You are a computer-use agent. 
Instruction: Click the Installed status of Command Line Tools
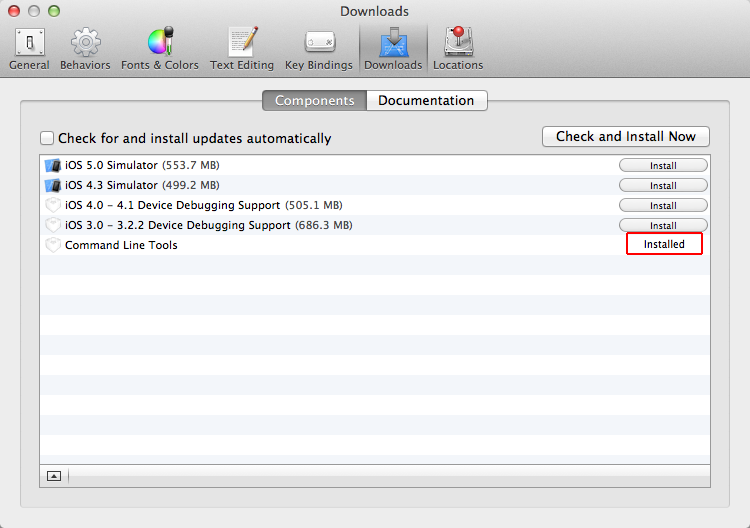click(664, 244)
